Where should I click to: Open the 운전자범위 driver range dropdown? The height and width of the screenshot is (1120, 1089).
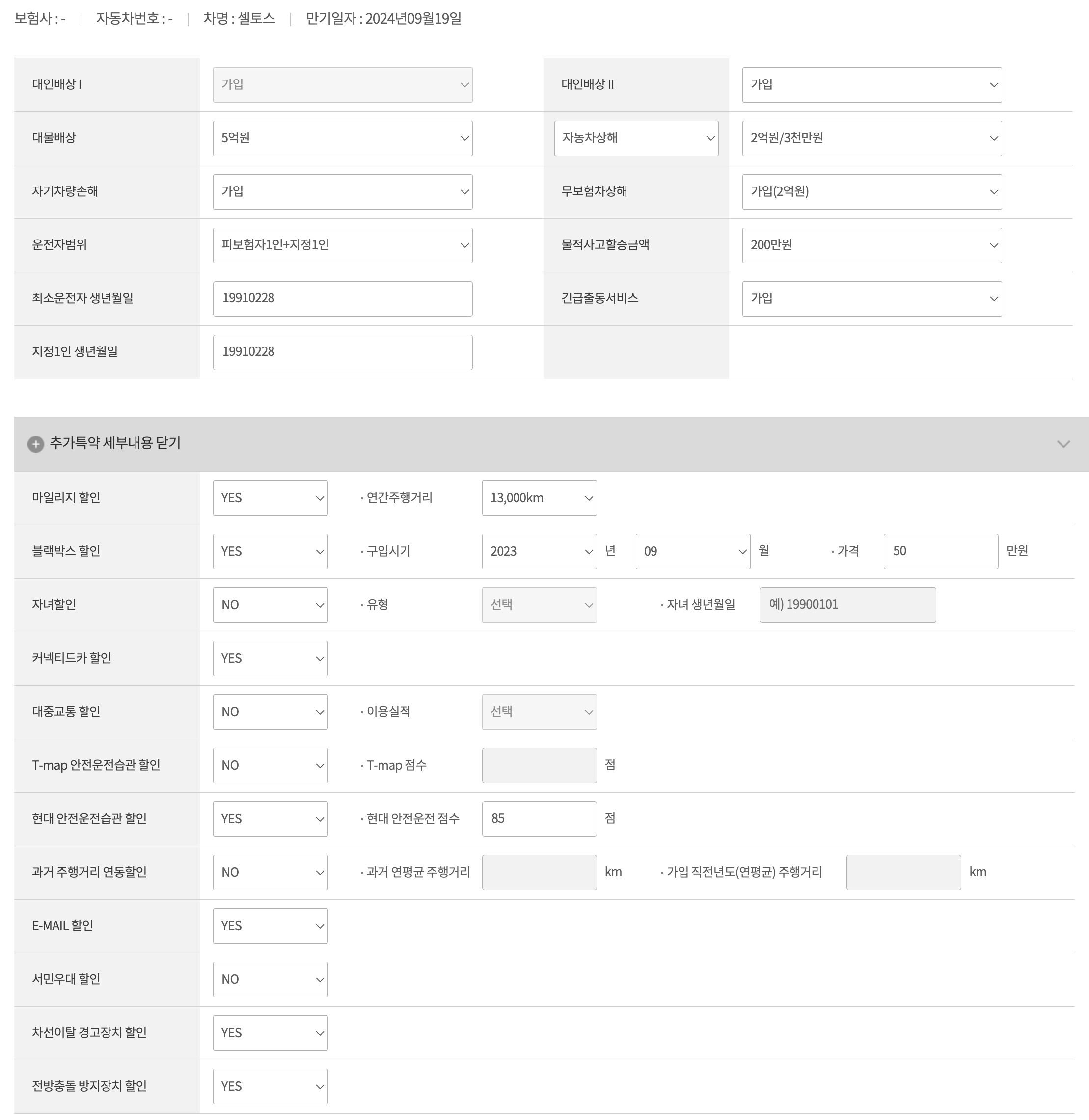(342, 245)
